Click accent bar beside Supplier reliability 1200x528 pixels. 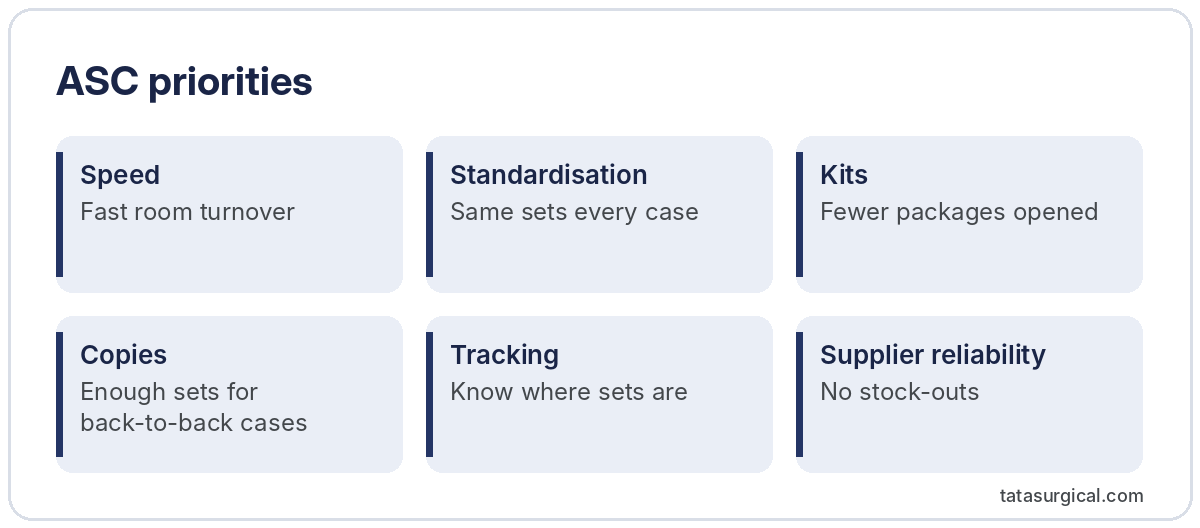(799, 394)
